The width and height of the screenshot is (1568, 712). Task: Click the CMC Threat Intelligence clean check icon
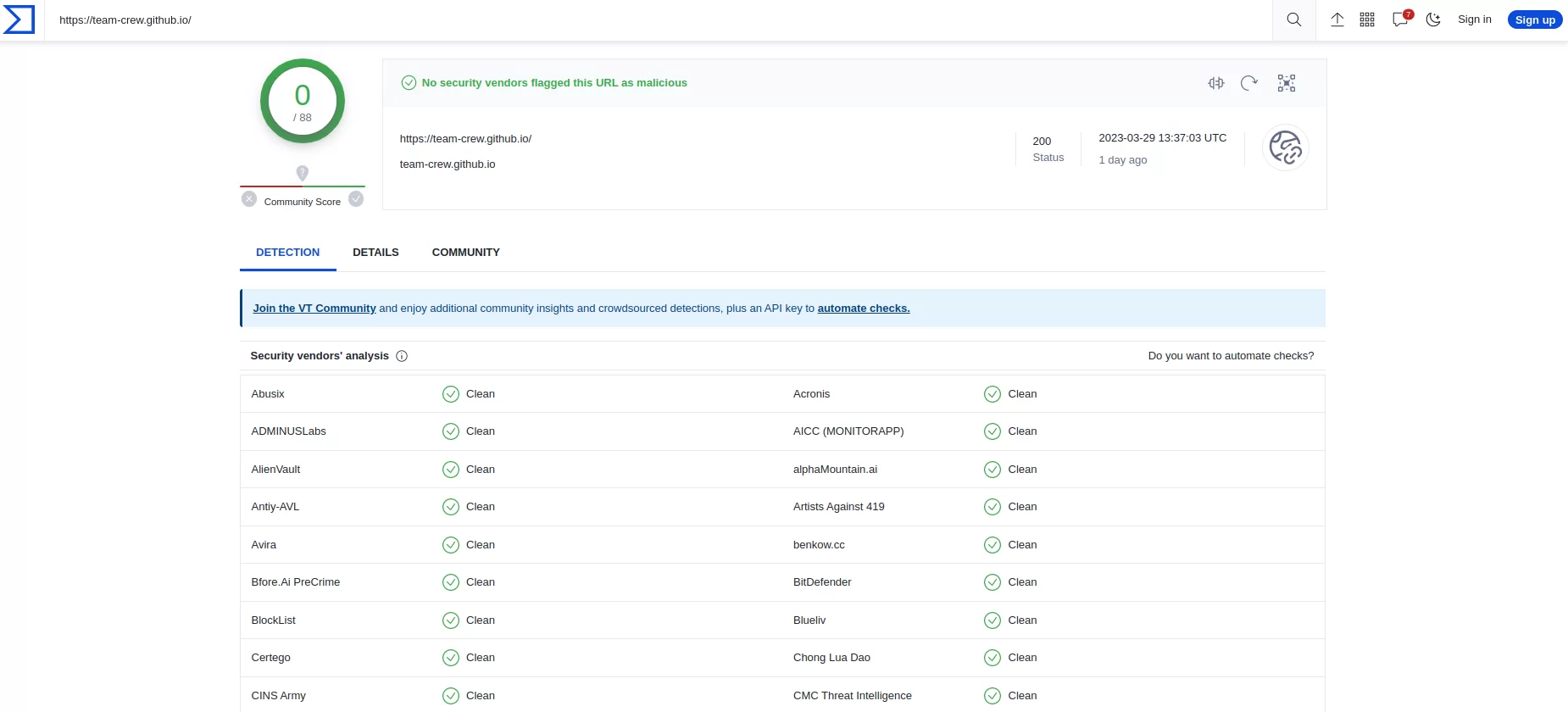(993, 696)
